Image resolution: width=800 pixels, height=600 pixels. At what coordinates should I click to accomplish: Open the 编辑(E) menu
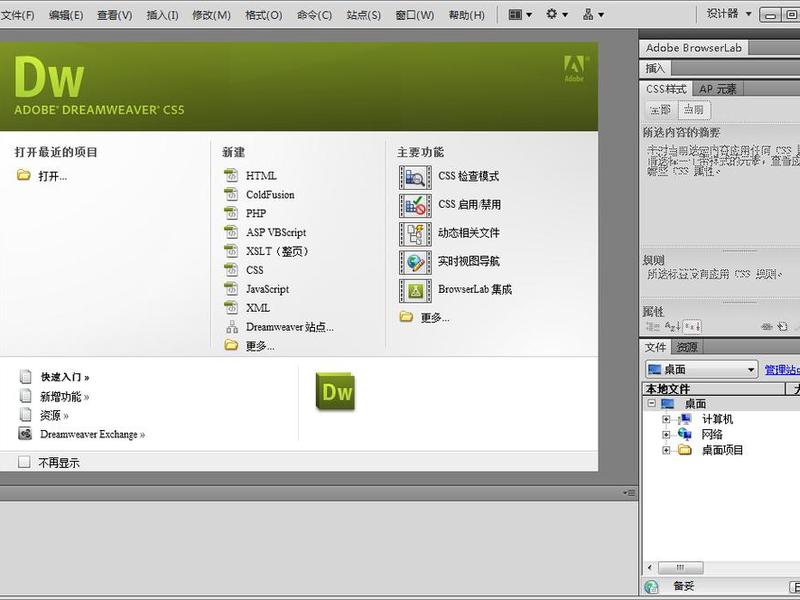point(66,15)
